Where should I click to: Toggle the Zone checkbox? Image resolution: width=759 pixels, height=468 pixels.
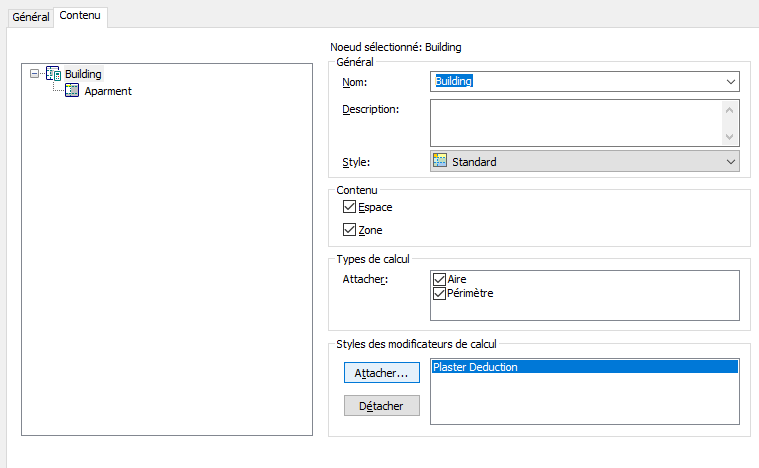click(x=349, y=230)
